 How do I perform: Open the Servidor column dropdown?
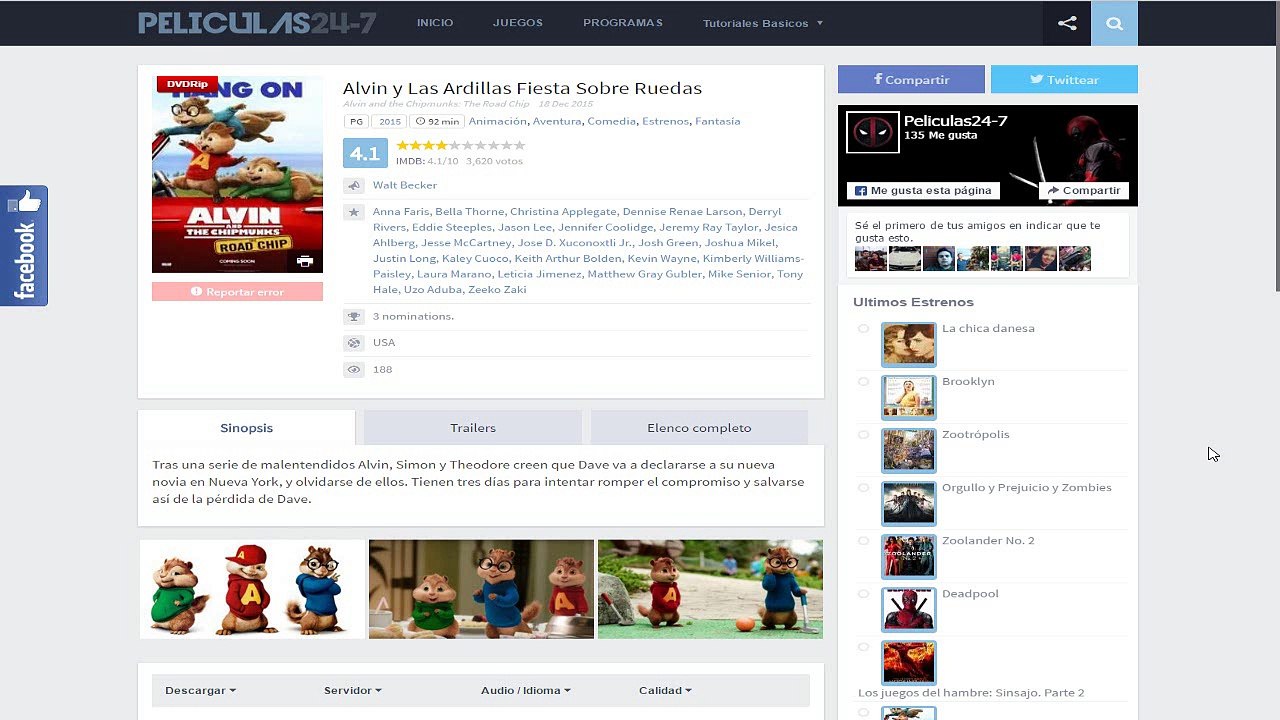(352, 690)
